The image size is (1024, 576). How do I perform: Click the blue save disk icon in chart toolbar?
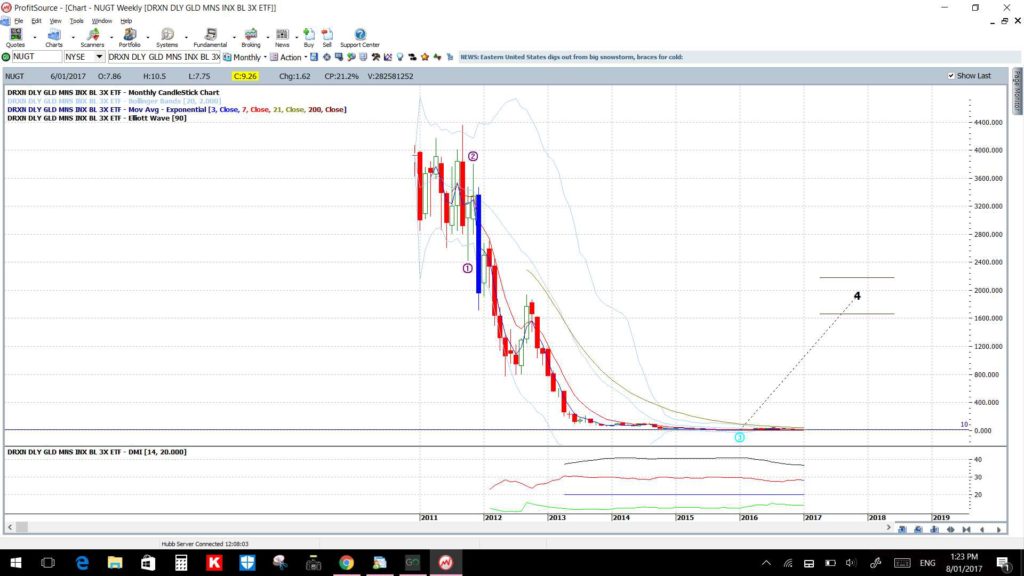tap(314, 57)
